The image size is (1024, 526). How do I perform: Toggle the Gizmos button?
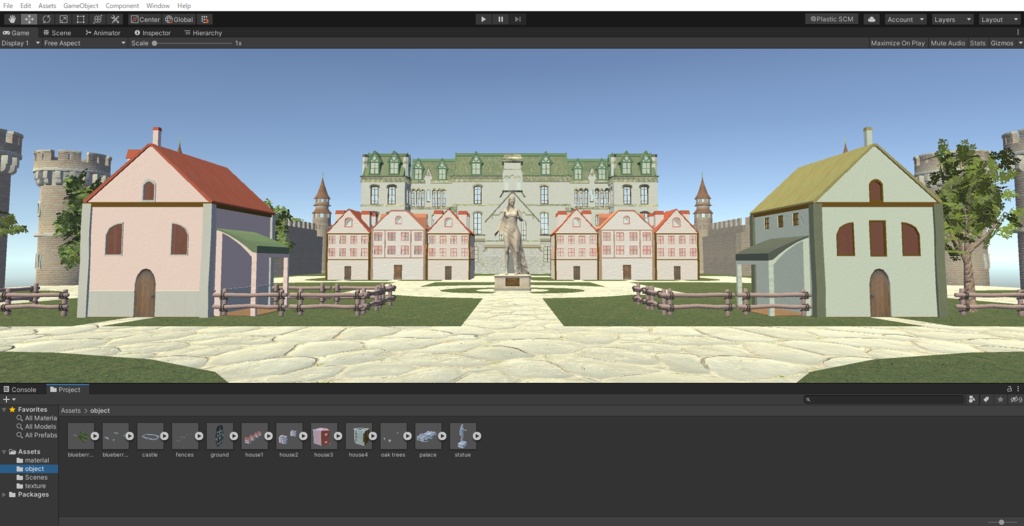(1002, 43)
